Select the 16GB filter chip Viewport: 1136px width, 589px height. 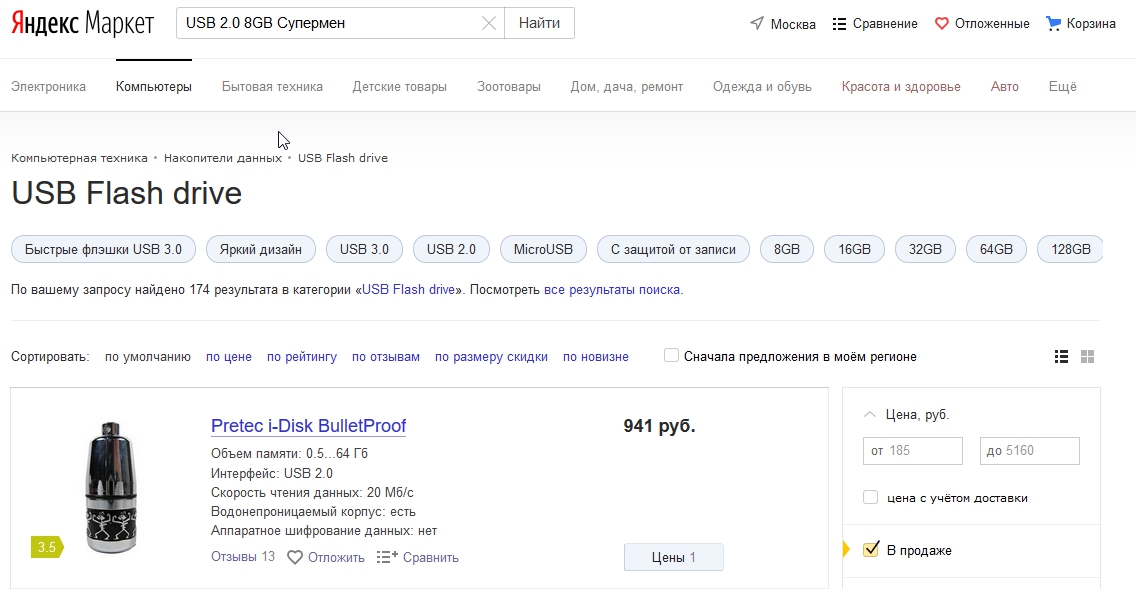[855, 249]
